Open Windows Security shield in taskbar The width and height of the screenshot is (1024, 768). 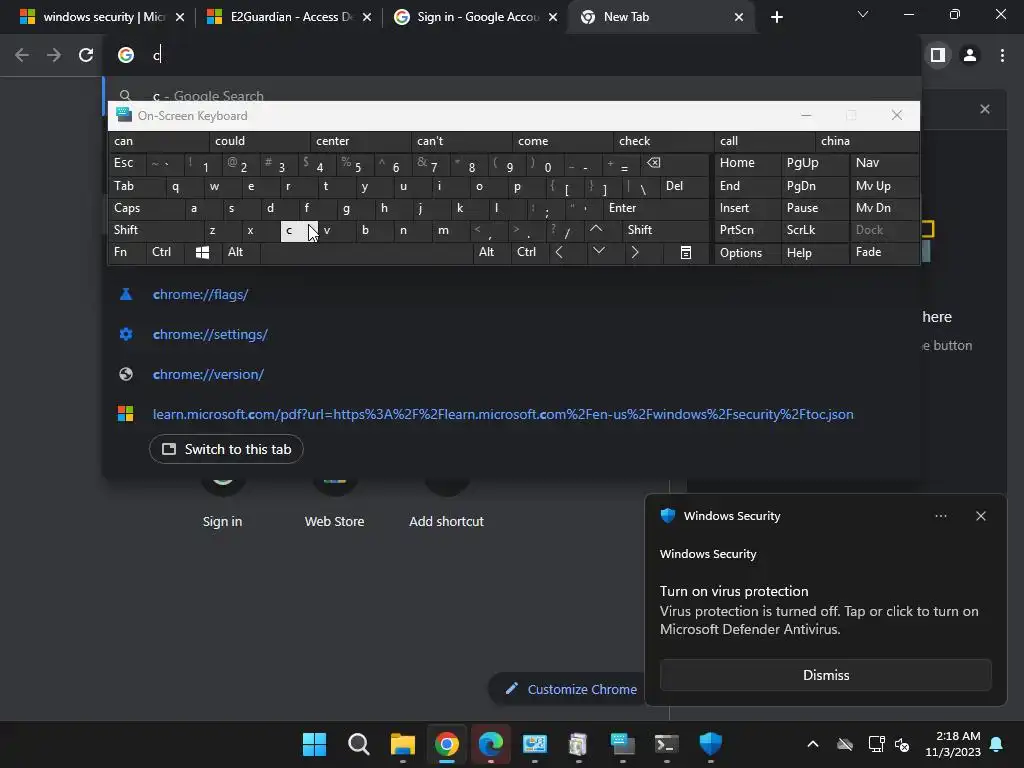(711, 744)
